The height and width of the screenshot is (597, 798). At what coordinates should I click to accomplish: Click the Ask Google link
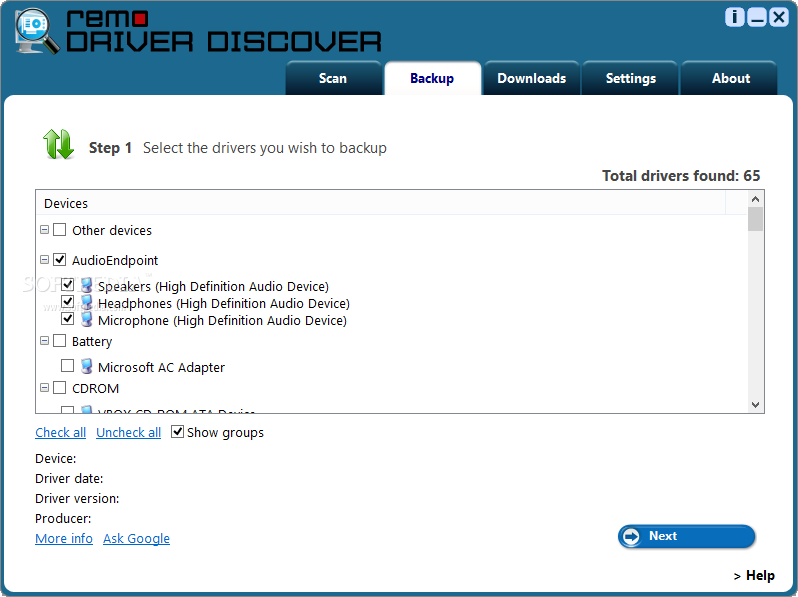pos(136,538)
